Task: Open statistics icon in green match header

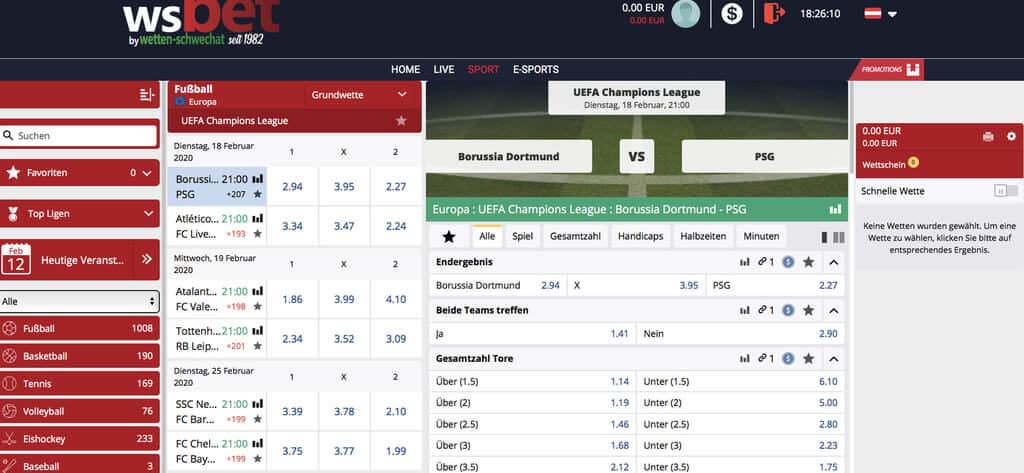Action: pos(835,210)
